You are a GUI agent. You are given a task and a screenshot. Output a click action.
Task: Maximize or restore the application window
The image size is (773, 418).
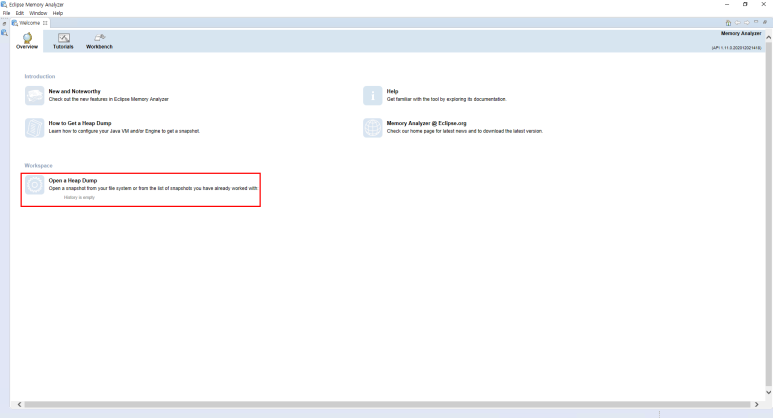(x=745, y=4)
